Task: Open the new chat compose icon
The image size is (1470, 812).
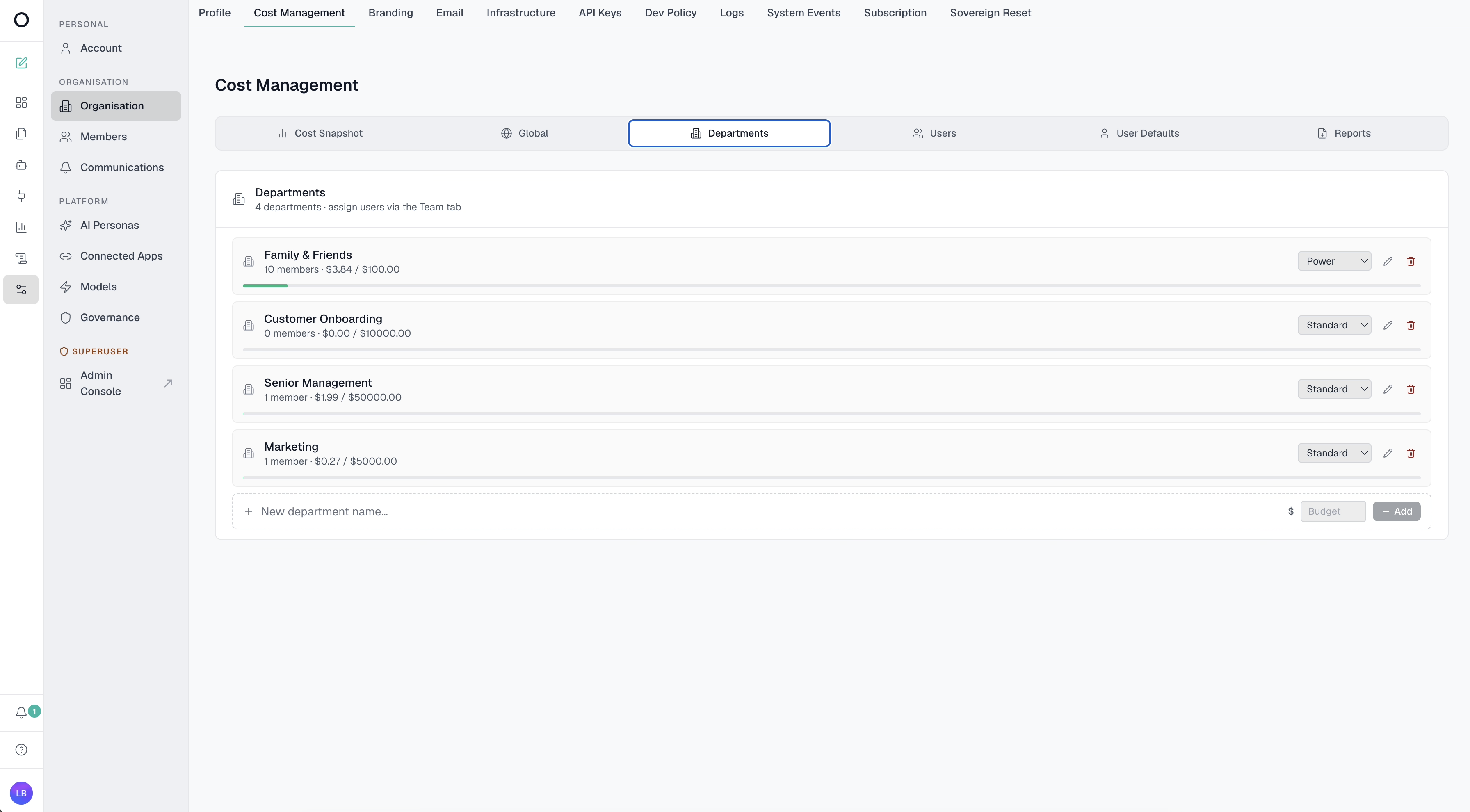Action: tap(21, 63)
